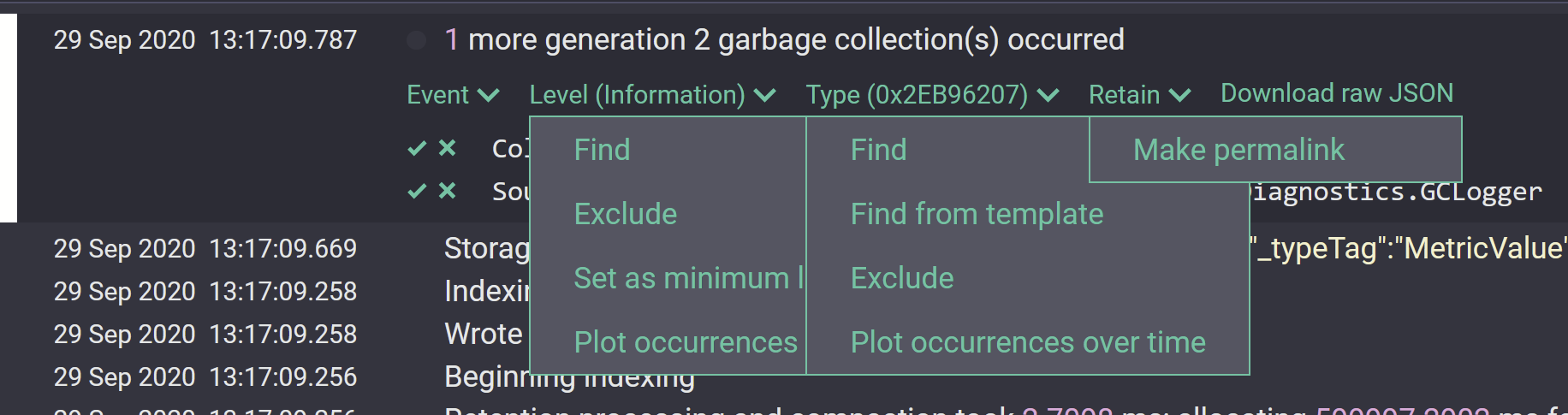Click the garbage collection event message text

[784, 40]
